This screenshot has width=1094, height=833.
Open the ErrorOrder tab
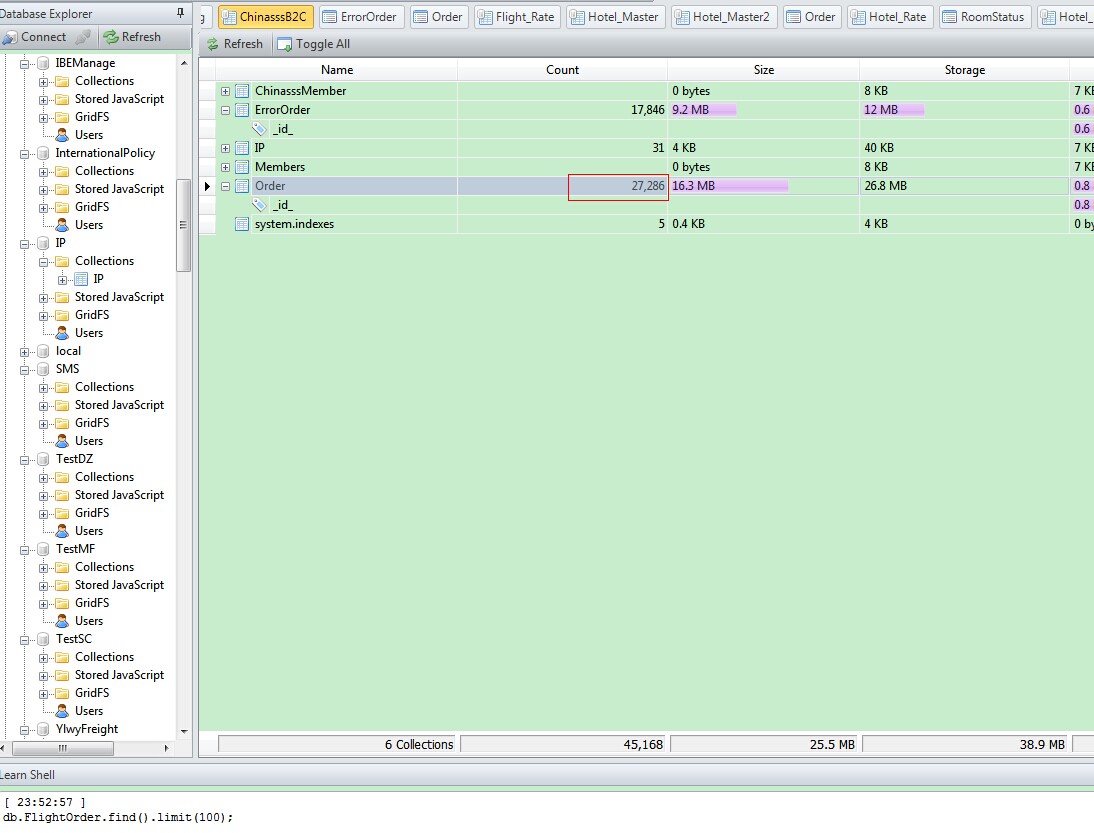point(361,17)
